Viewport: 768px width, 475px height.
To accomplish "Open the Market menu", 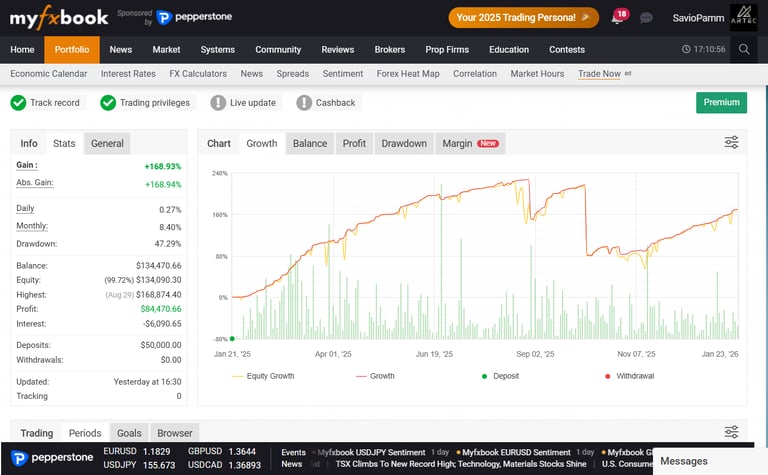I will (x=166, y=49).
